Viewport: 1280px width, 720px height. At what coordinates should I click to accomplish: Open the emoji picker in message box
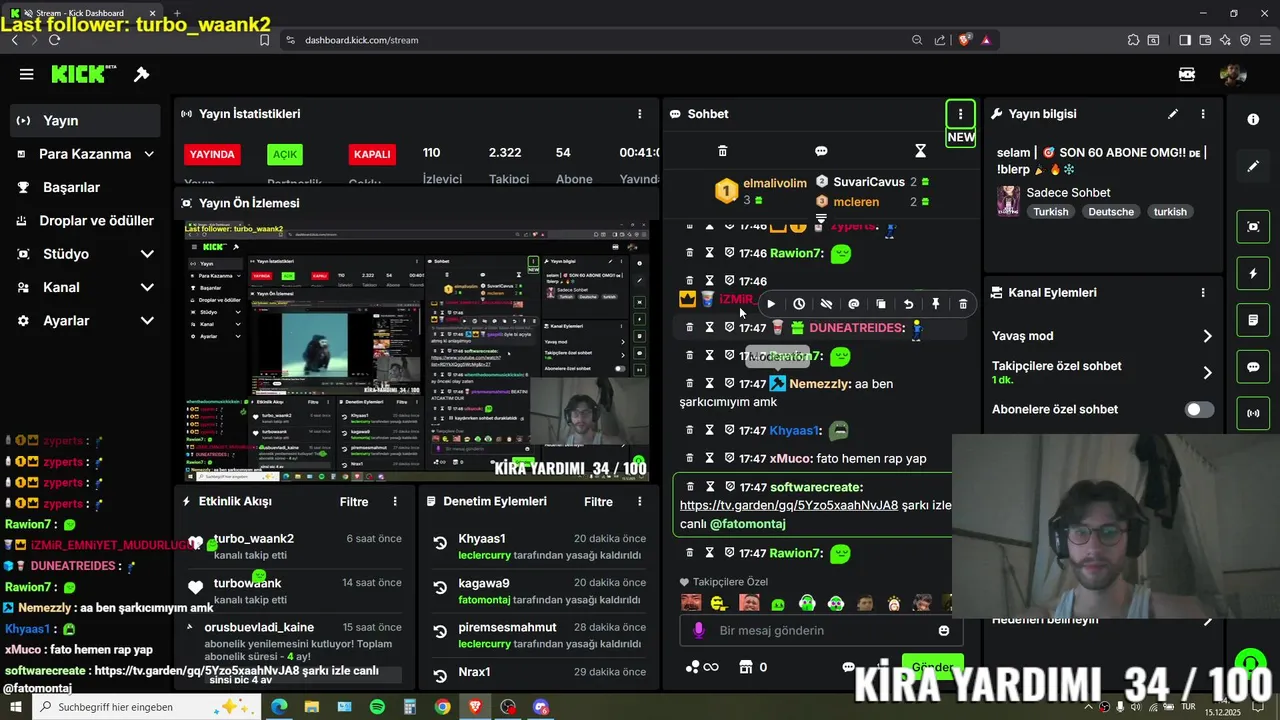tap(944, 630)
